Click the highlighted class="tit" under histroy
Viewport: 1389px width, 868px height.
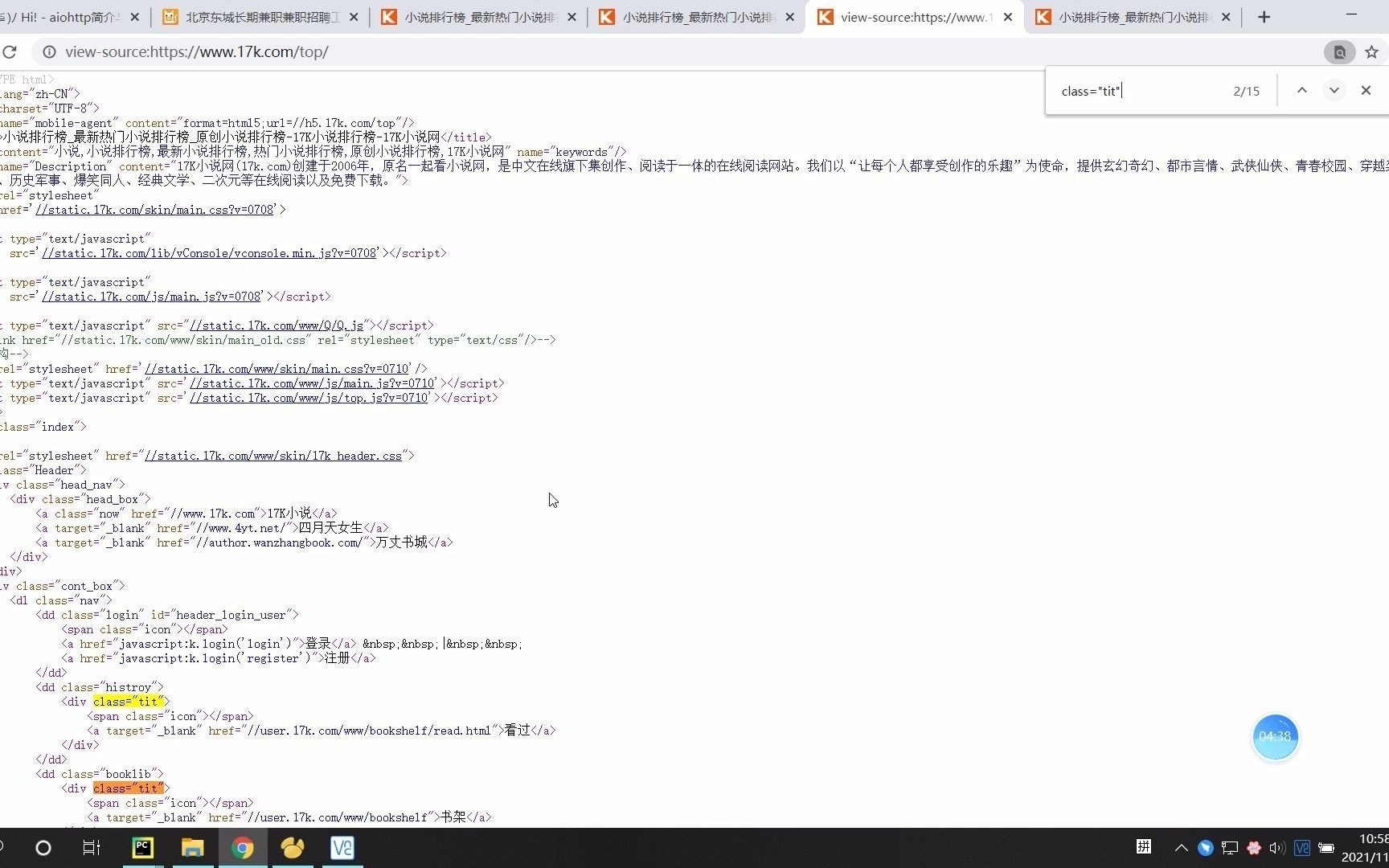[129, 702]
